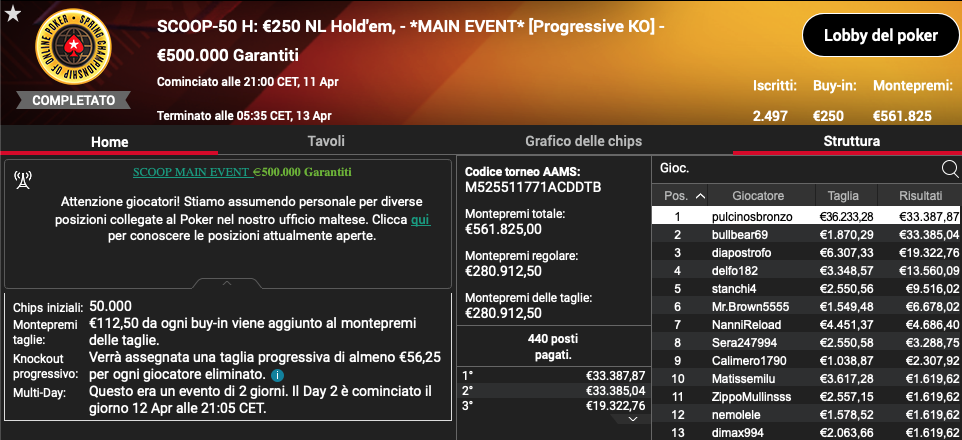Select the Struttura tab

(852, 141)
